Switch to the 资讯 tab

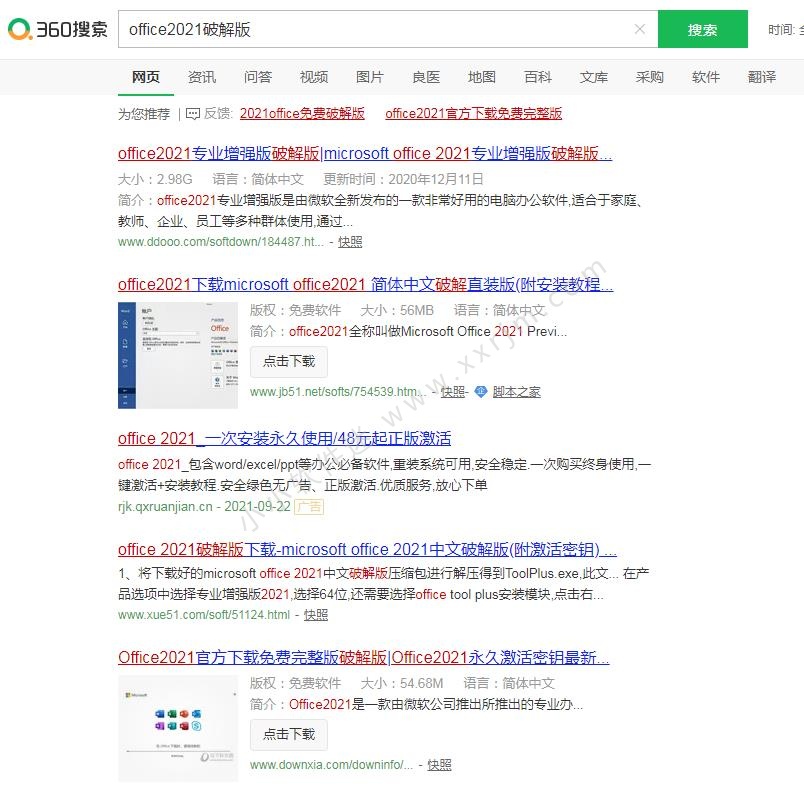(x=202, y=77)
